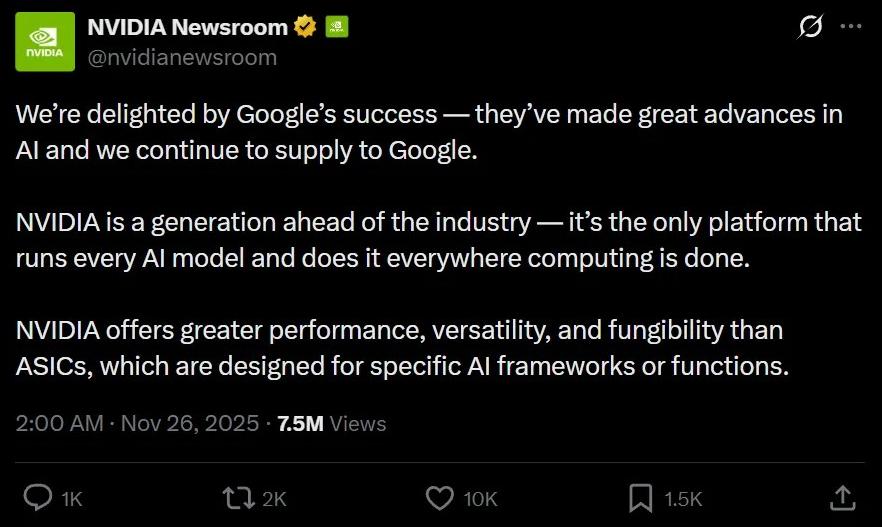The height and width of the screenshot is (527, 882).
Task: Click the 1K reply count
Action: (72, 498)
